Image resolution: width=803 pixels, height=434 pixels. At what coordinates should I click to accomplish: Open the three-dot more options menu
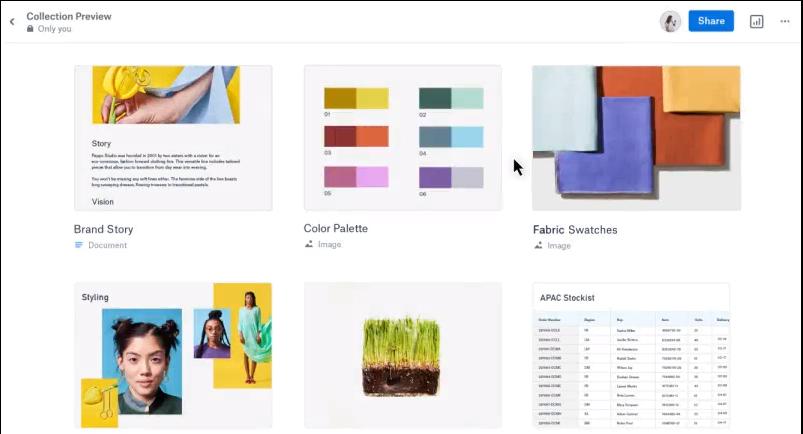click(785, 22)
